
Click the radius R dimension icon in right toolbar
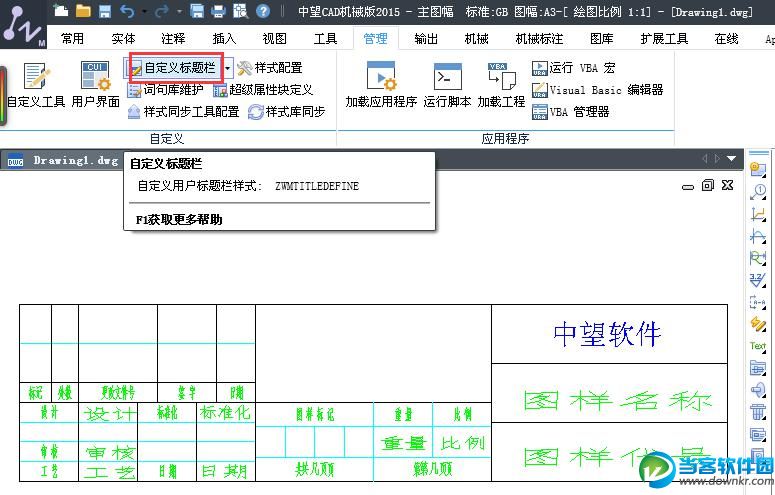758,258
